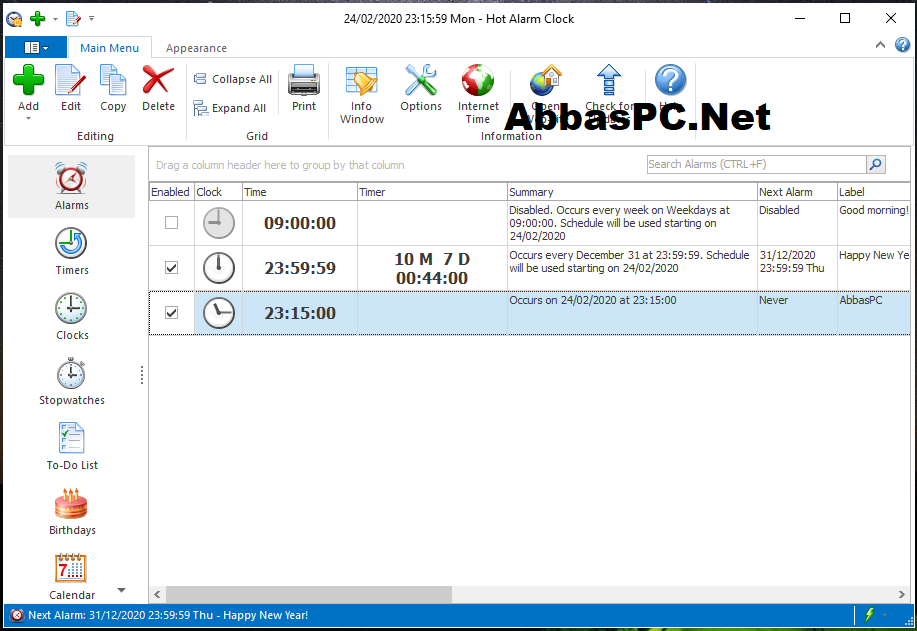The image size is (917, 631).
Task: Click the Internet Time globe icon
Action: pyautogui.click(x=478, y=81)
